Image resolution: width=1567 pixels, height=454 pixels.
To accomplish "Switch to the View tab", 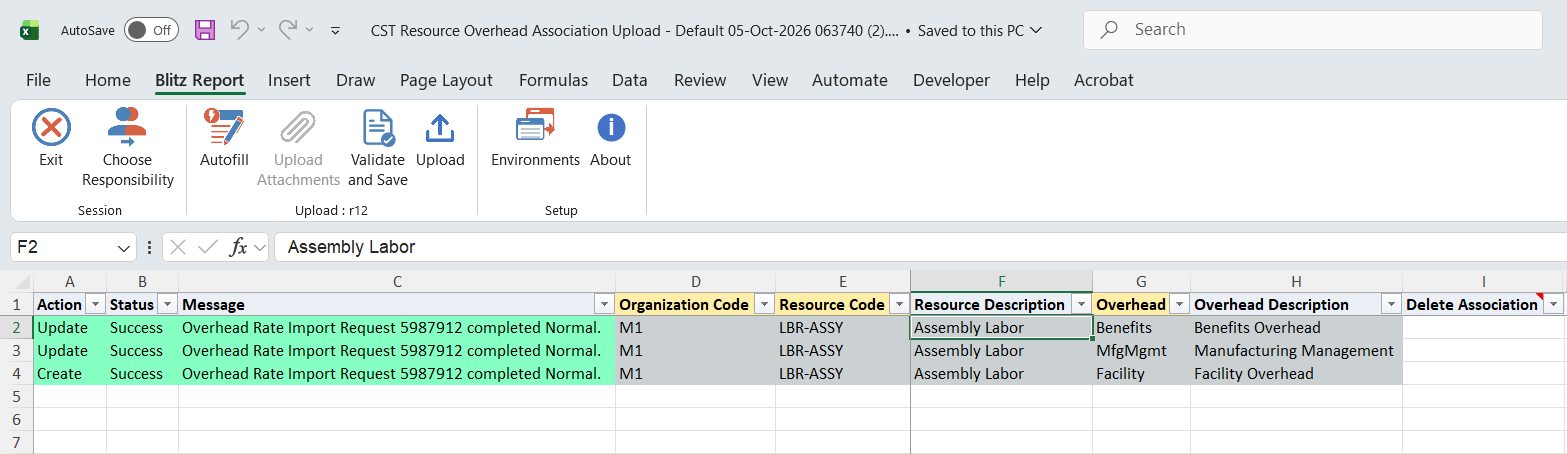I will click(x=770, y=80).
